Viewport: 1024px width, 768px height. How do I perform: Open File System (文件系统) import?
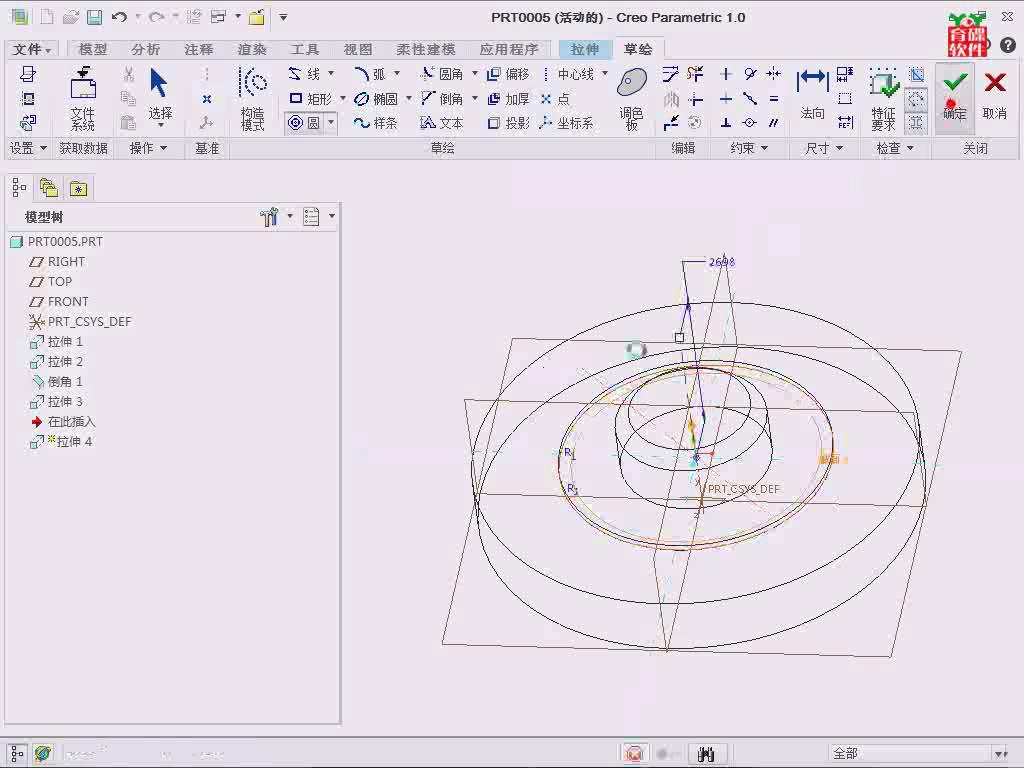[83, 99]
